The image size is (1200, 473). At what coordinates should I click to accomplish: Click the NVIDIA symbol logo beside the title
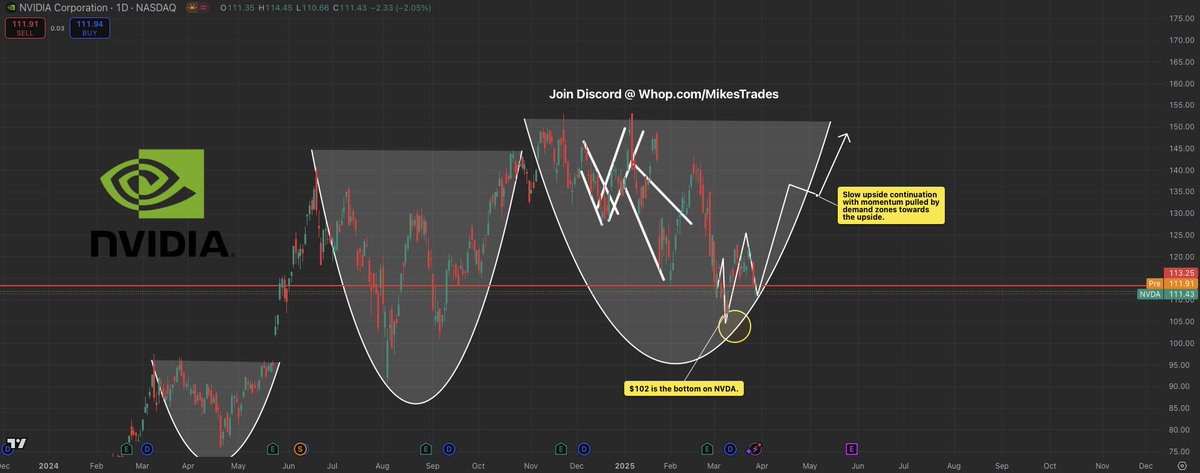point(9,7)
